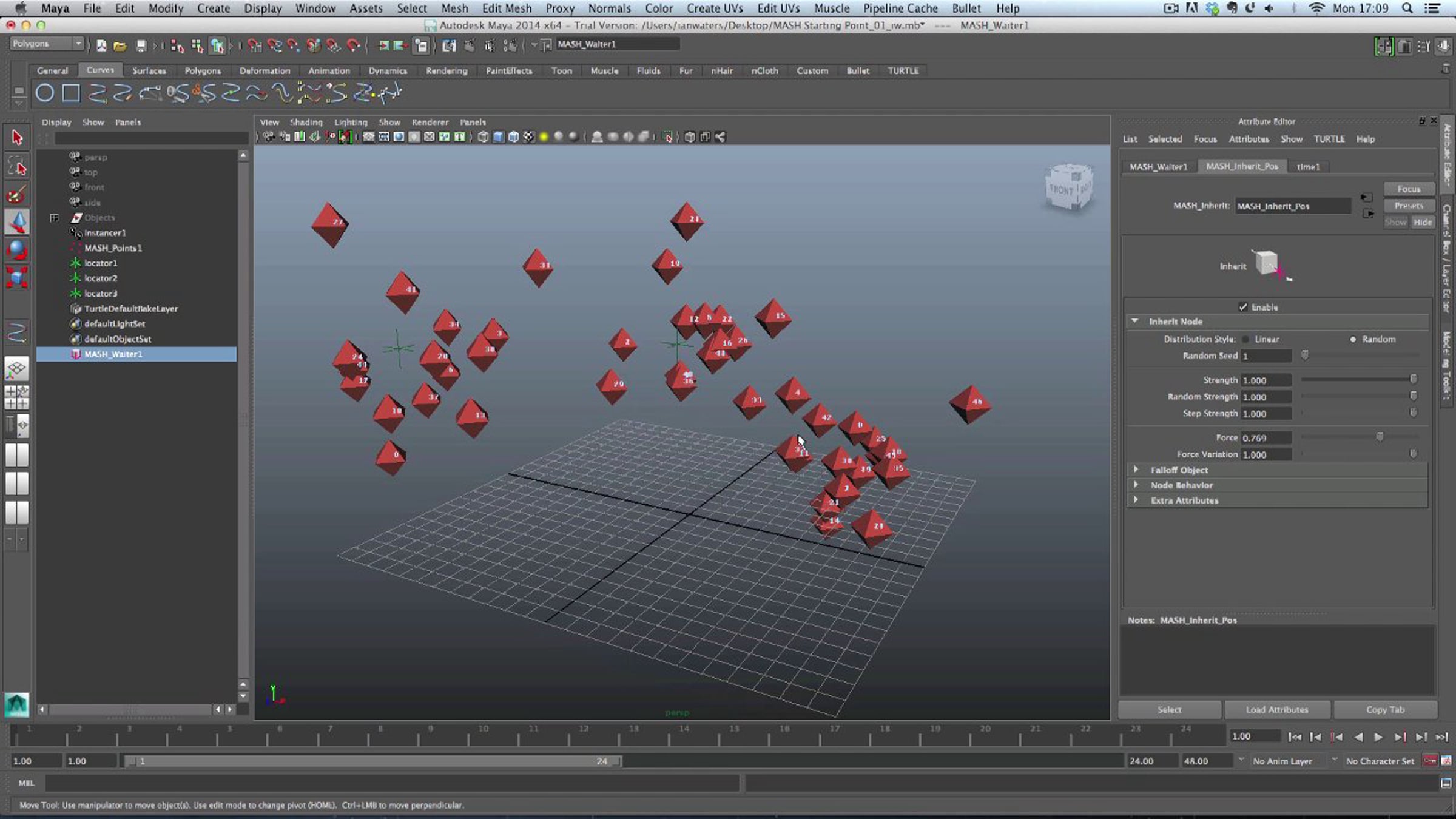Image resolution: width=1456 pixels, height=819 pixels.
Task: Open the Create menu
Action: point(214,8)
